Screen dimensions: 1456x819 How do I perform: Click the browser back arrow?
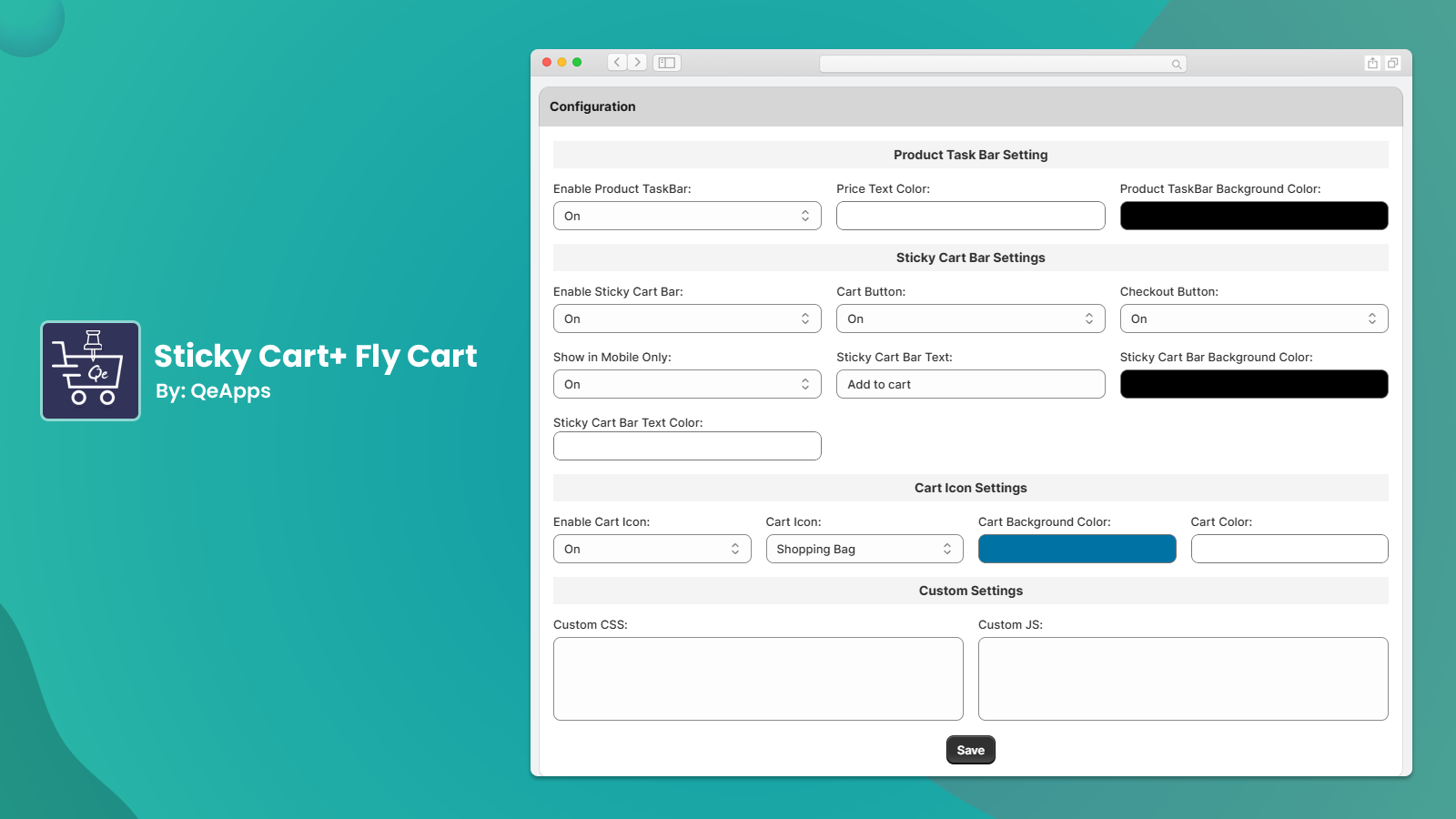[618, 62]
